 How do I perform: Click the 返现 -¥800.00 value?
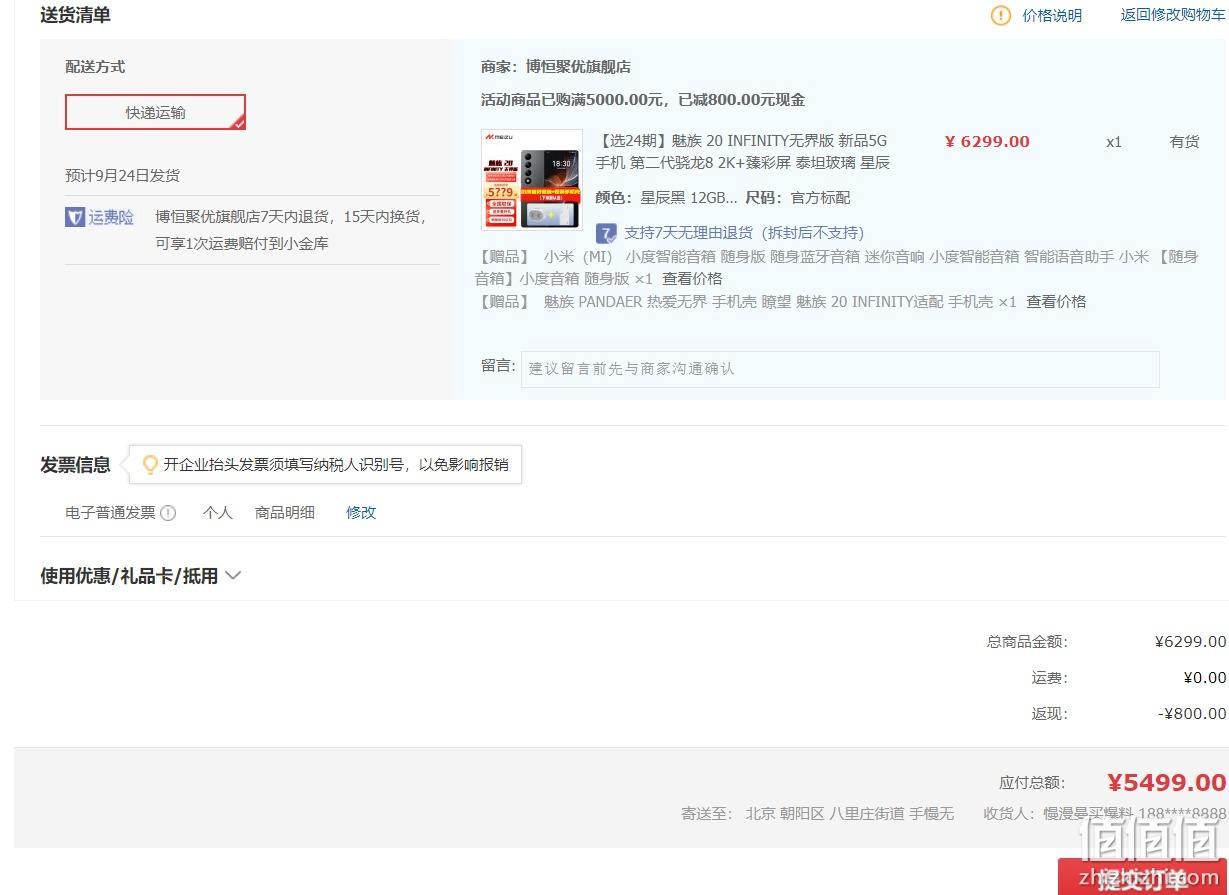(x=1192, y=714)
